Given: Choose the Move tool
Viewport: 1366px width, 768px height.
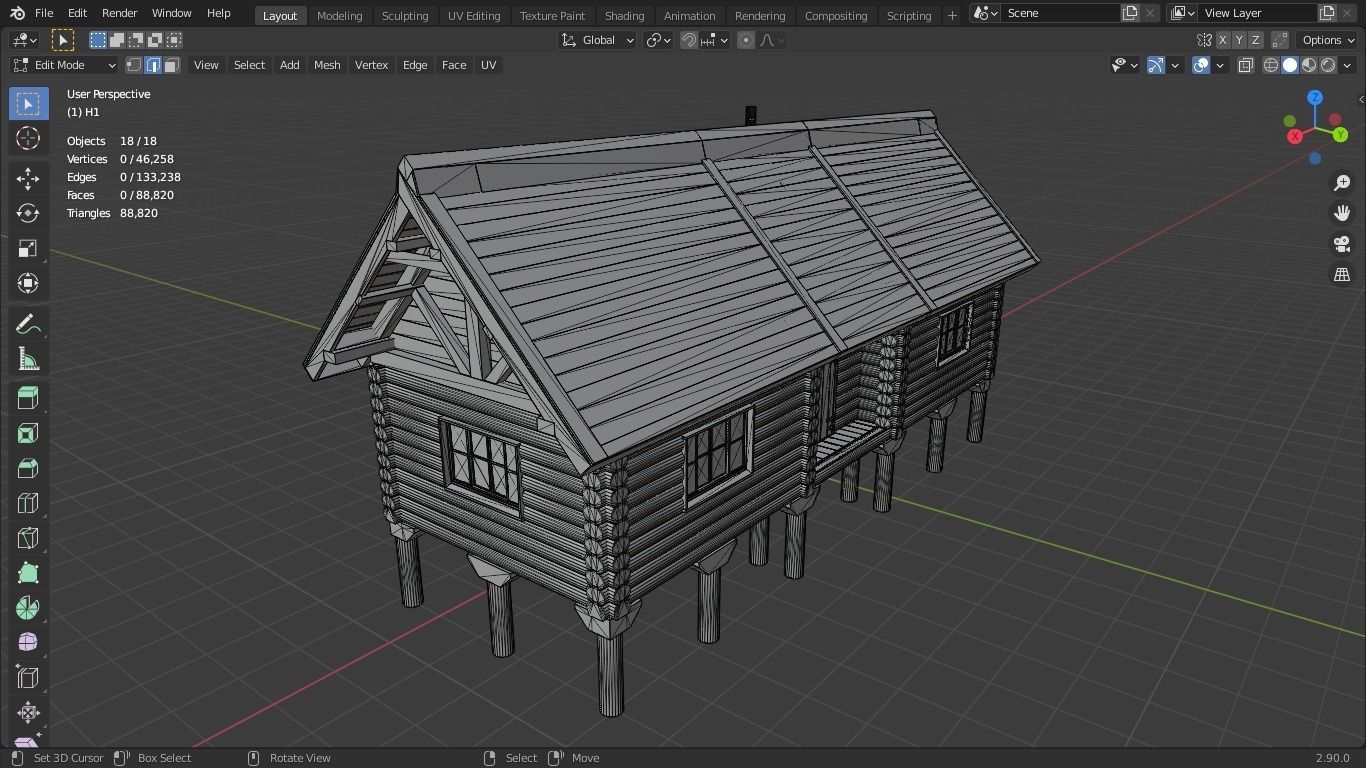Looking at the screenshot, I should click(28, 178).
